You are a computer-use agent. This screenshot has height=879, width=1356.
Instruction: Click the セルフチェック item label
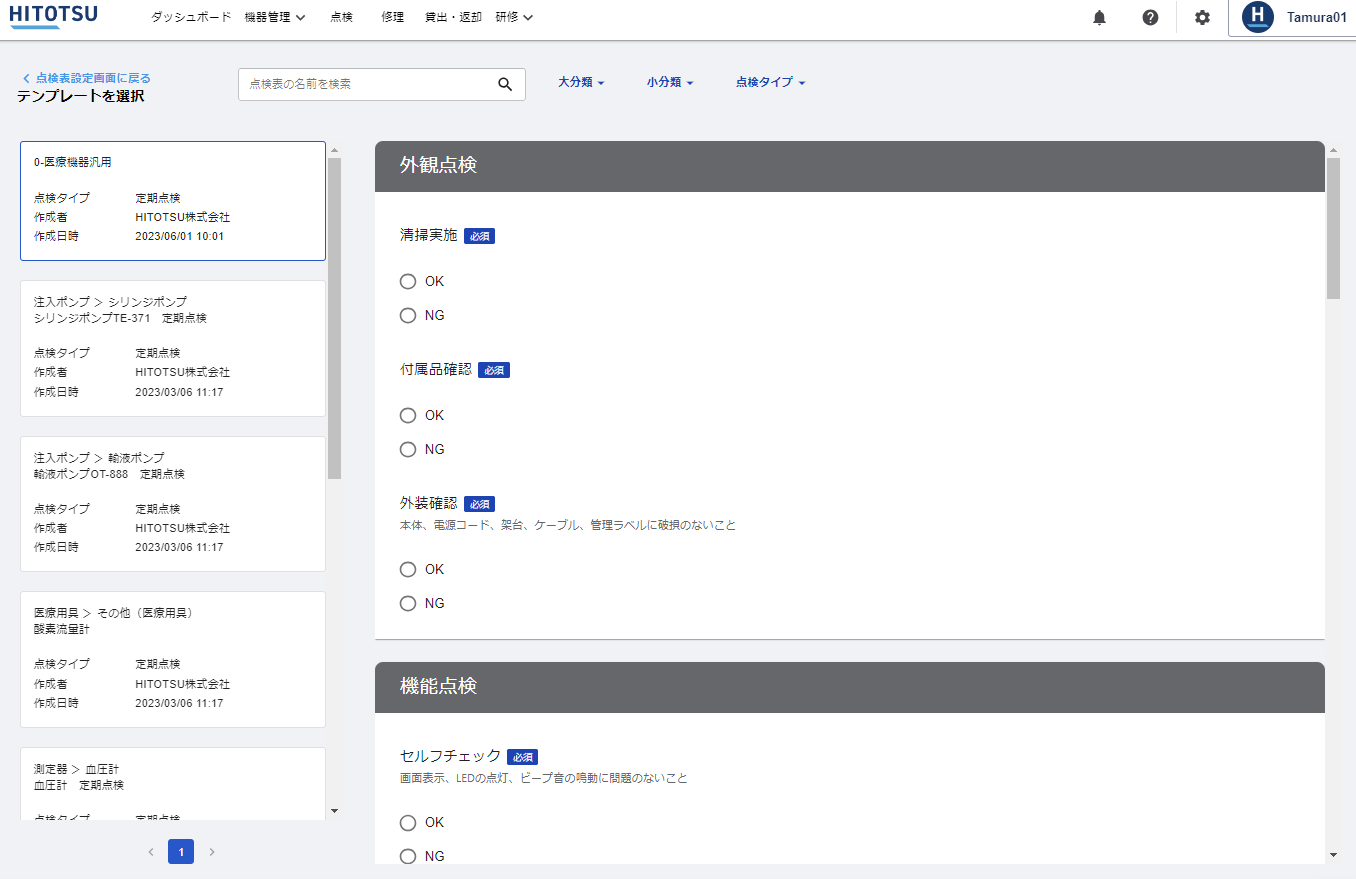(450, 756)
